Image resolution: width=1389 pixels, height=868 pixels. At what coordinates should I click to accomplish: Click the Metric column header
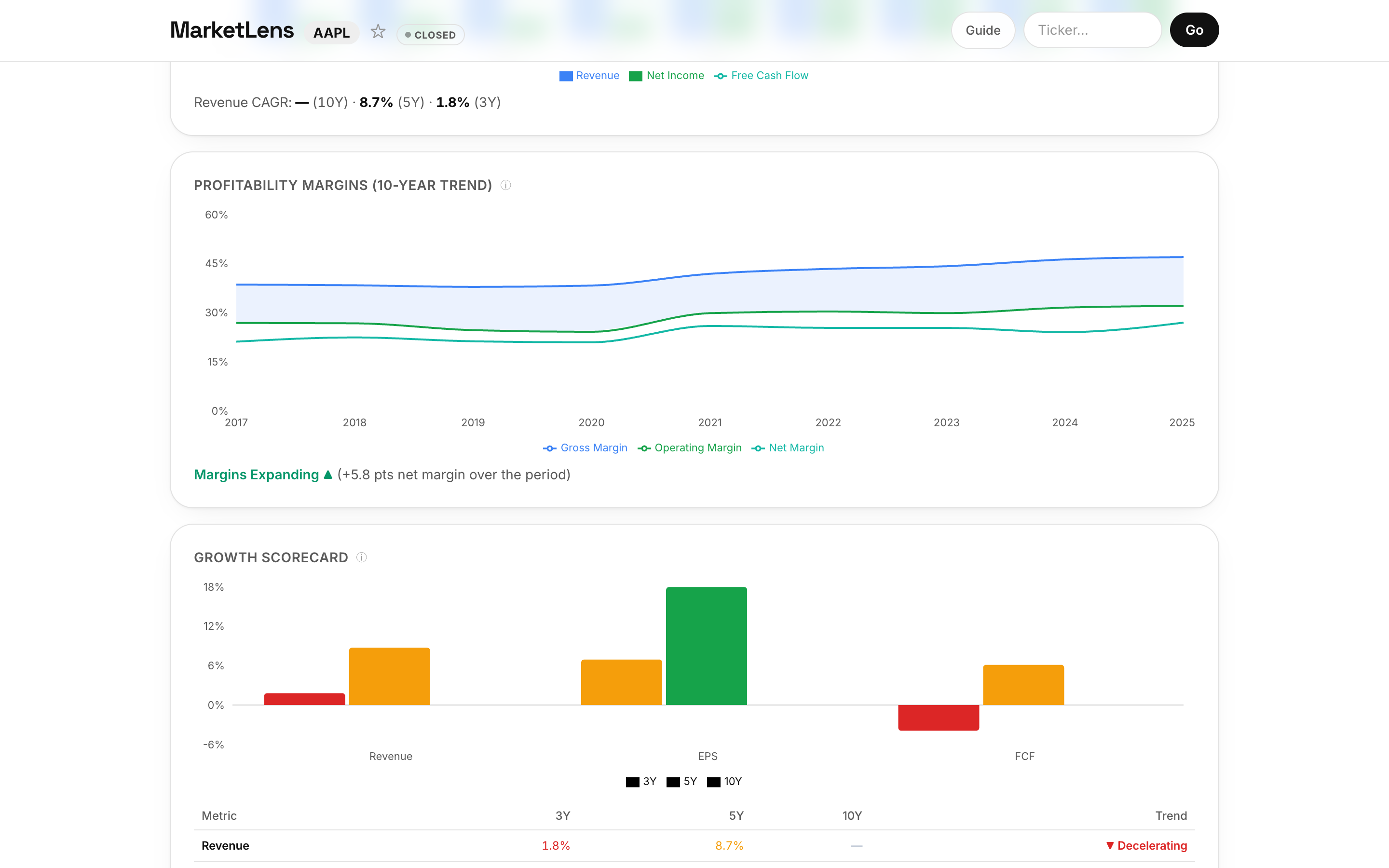[219, 816]
